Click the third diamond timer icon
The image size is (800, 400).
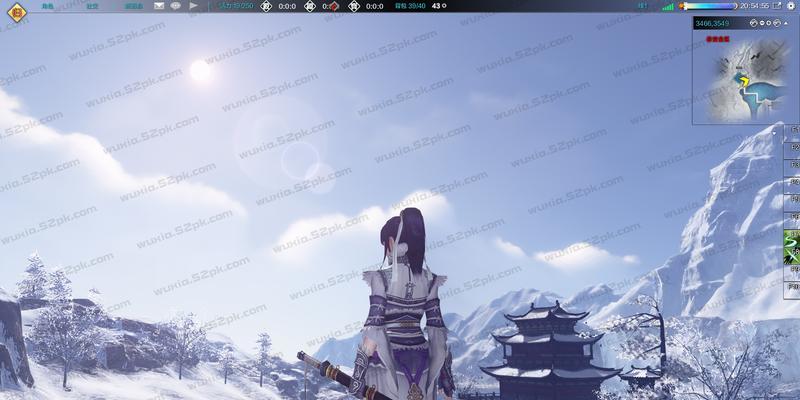pyautogui.click(x=354, y=6)
